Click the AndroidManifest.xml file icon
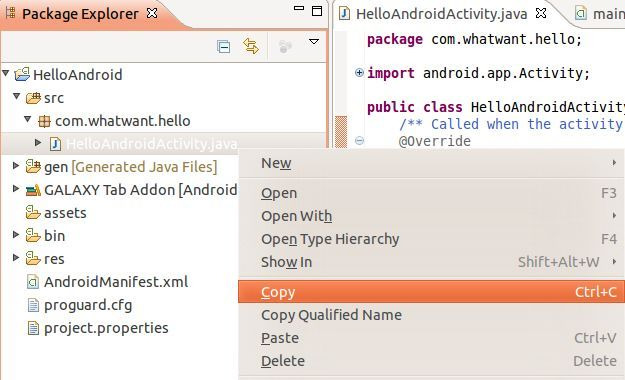Viewport: 625px width, 380px height. point(33,282)
